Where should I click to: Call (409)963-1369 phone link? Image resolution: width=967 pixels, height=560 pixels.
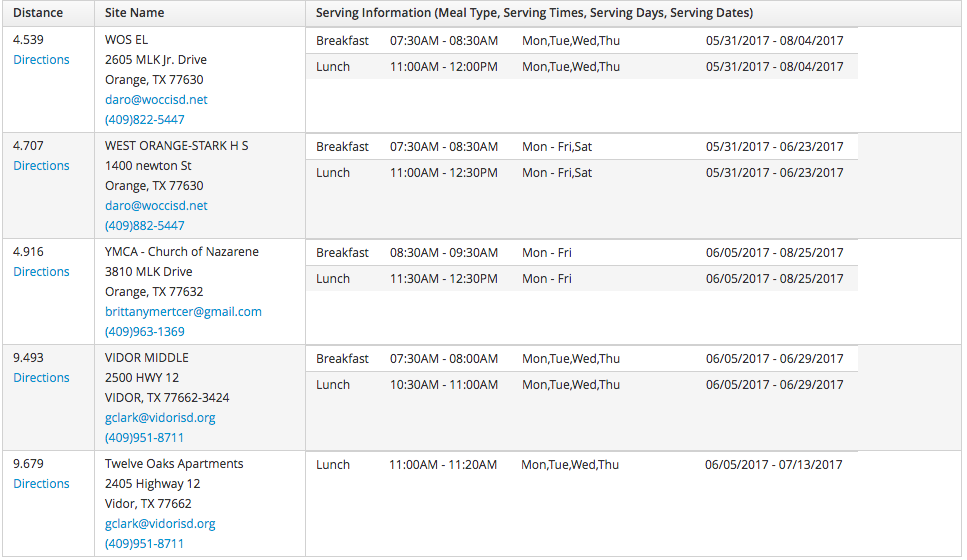pos(144,332)
